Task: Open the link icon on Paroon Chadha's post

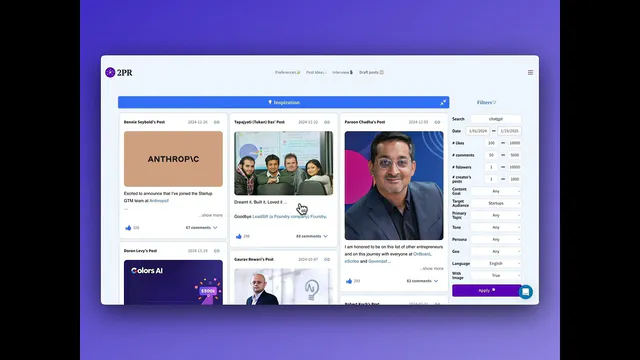Action: click(x=437, y=122)
